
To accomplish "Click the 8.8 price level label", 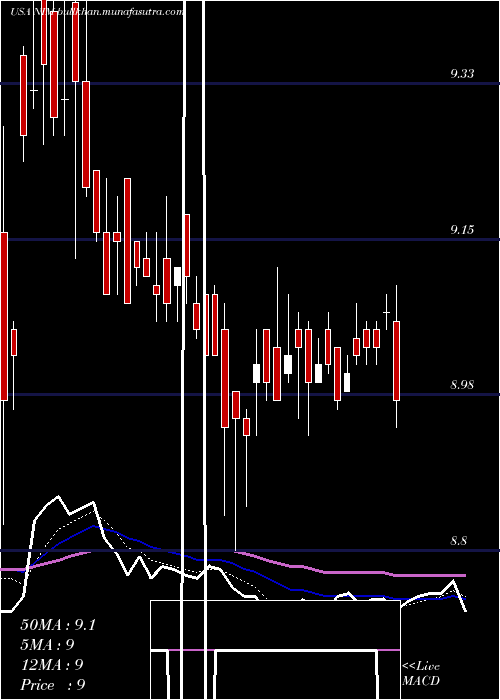I will point(458,541).
